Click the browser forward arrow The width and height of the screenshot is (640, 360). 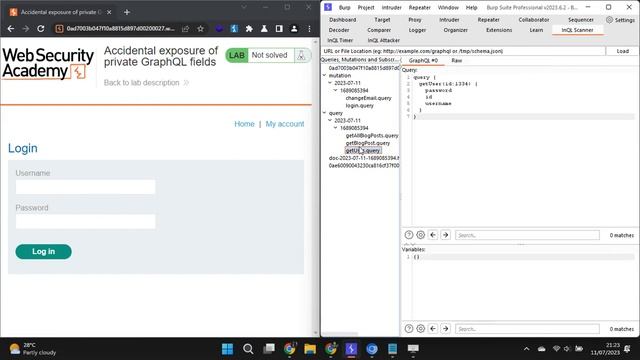[26, 29]
